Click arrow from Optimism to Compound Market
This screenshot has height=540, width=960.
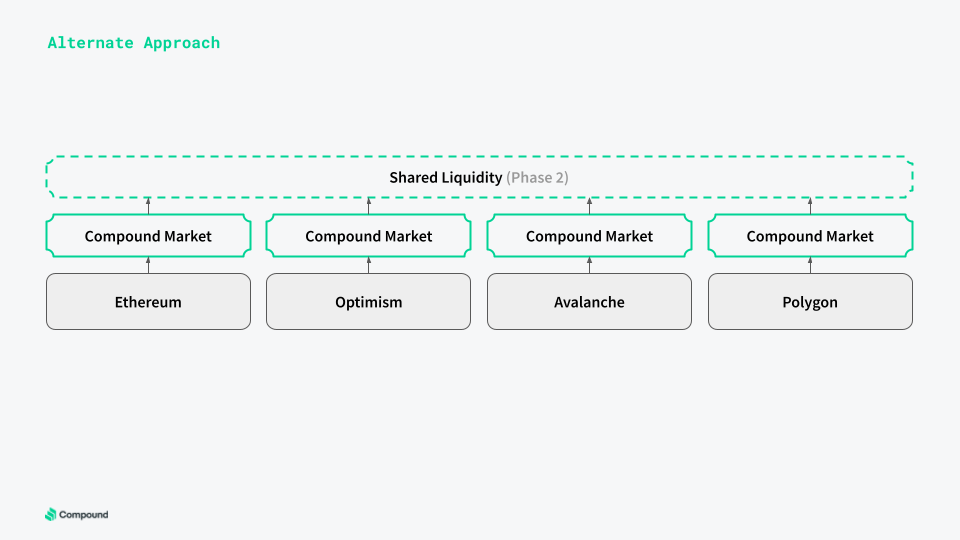(369, 265)
